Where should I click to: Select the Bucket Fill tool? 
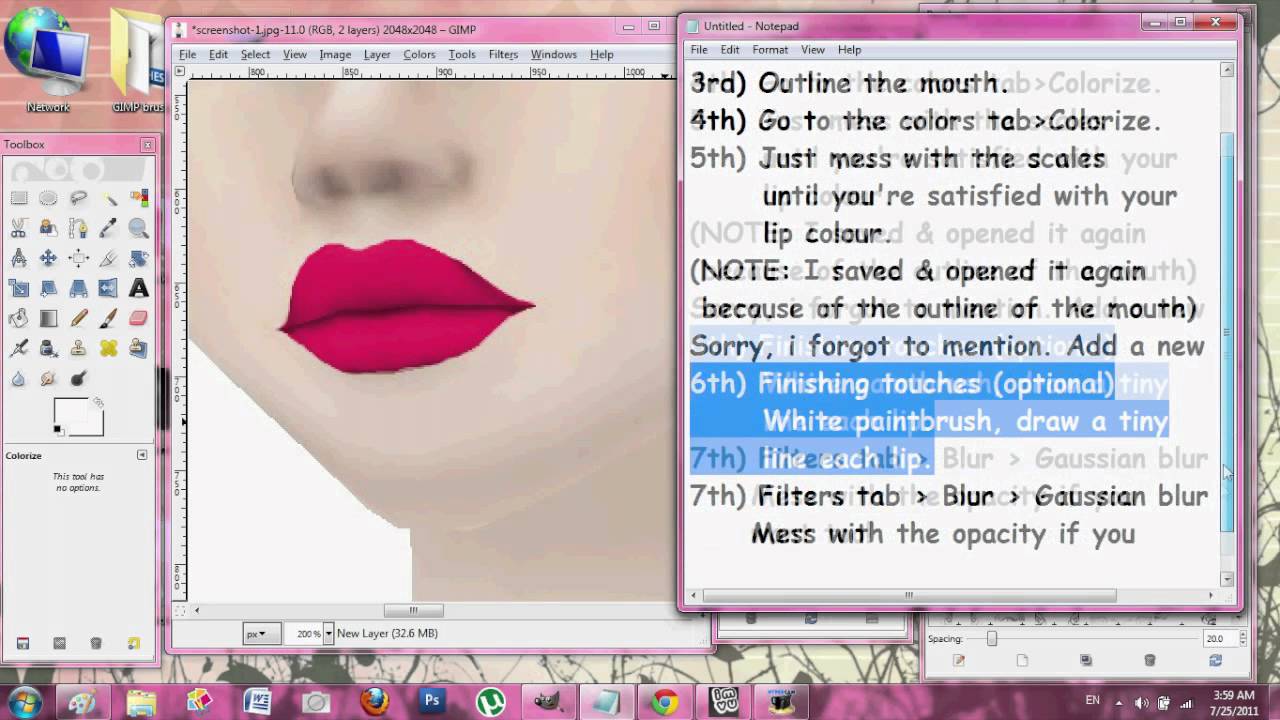click(x=19, y=318)
